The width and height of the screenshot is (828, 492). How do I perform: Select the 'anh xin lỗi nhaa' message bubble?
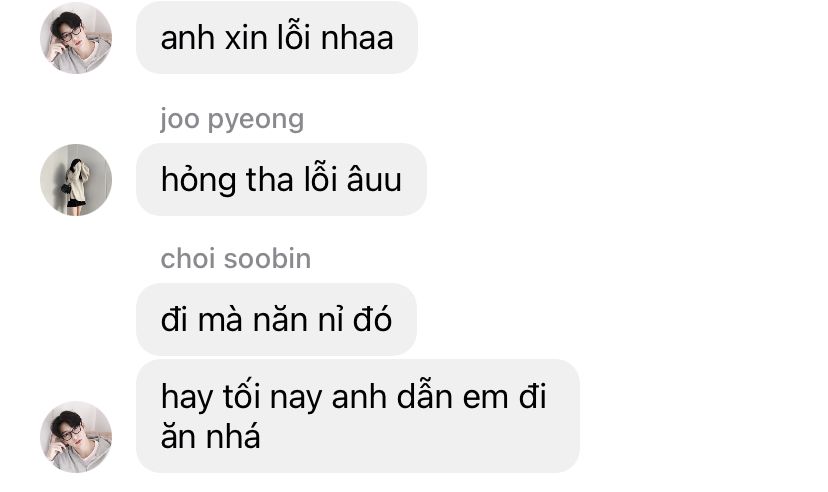(x=277, y=37)
